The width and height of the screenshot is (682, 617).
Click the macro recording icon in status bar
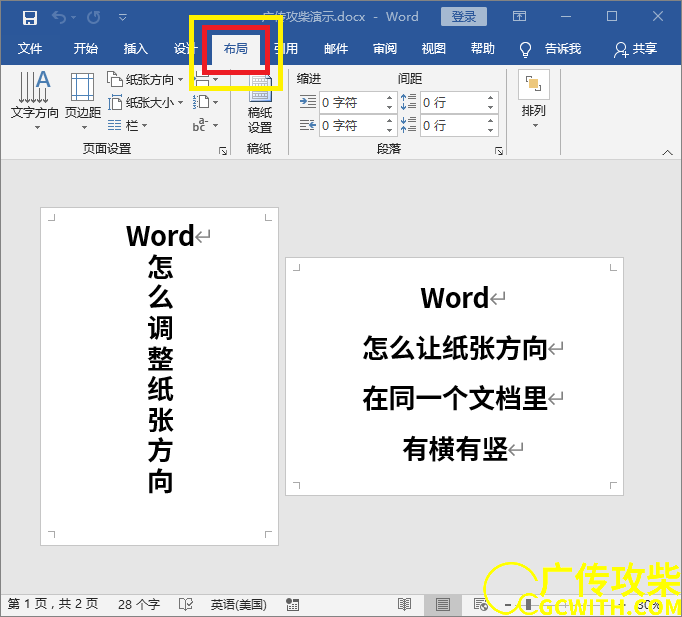tap(292, 604)
